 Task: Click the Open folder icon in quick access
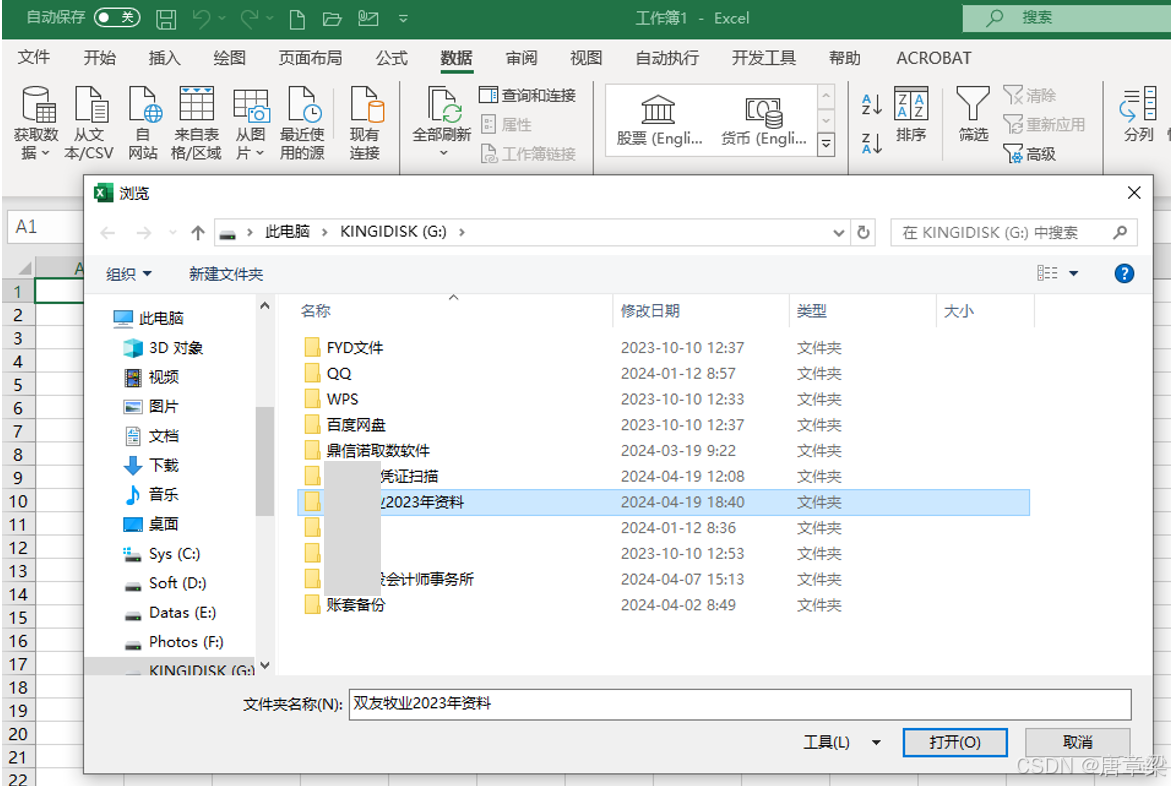pyautogui.click(x=332, y=19)
